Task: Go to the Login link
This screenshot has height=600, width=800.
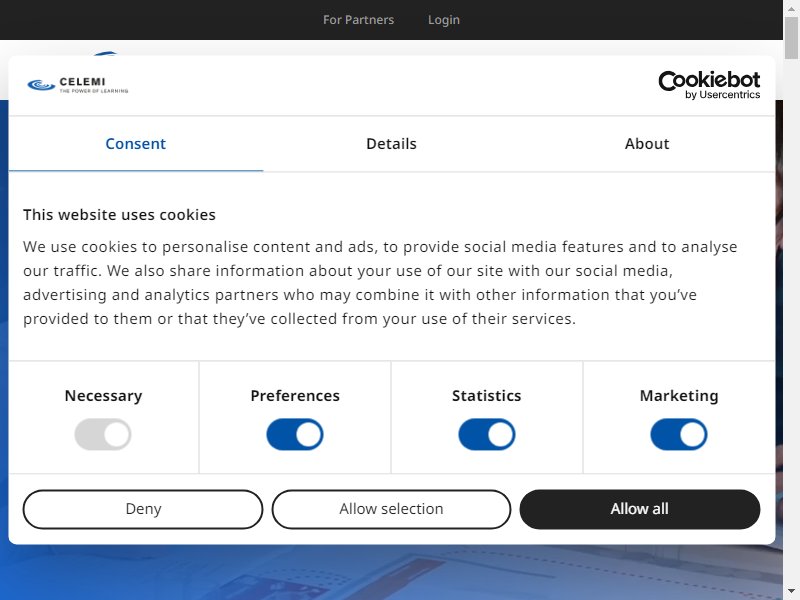Action: click(x=444, y=20)
